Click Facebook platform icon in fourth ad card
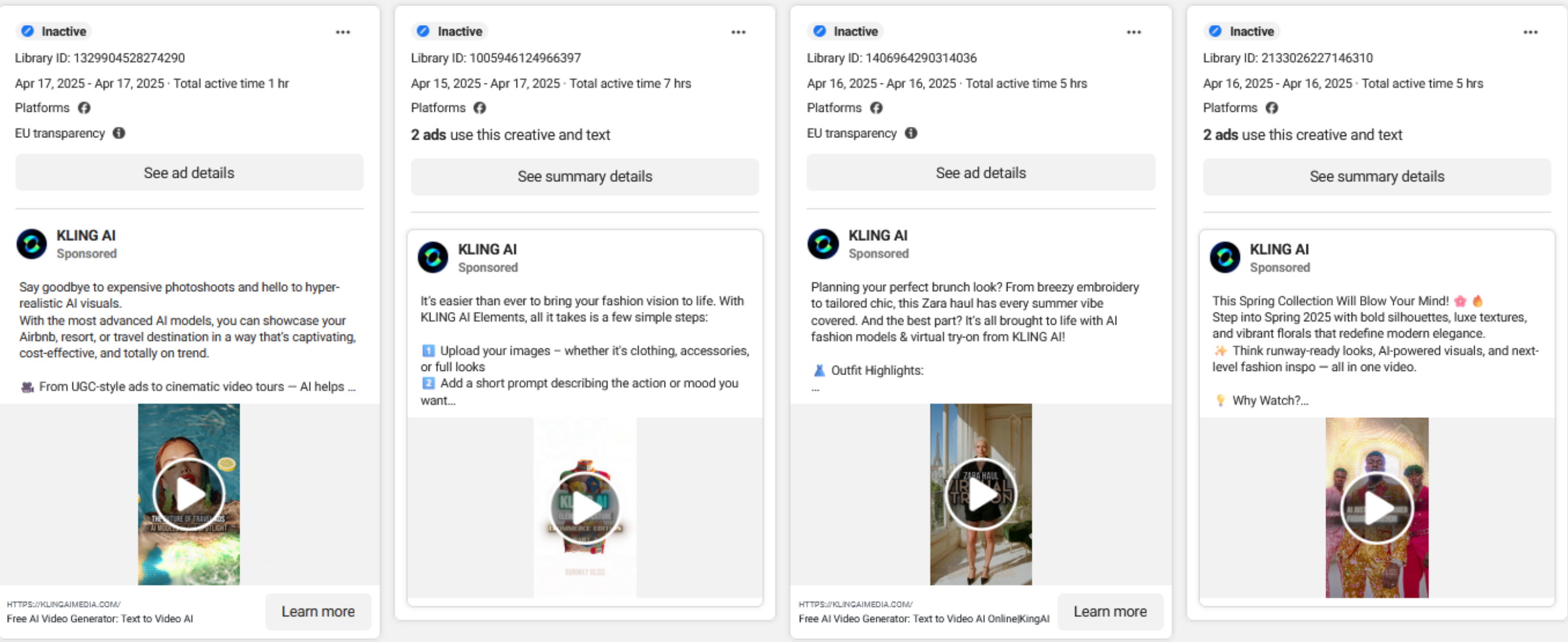 tap(1271, 108)
